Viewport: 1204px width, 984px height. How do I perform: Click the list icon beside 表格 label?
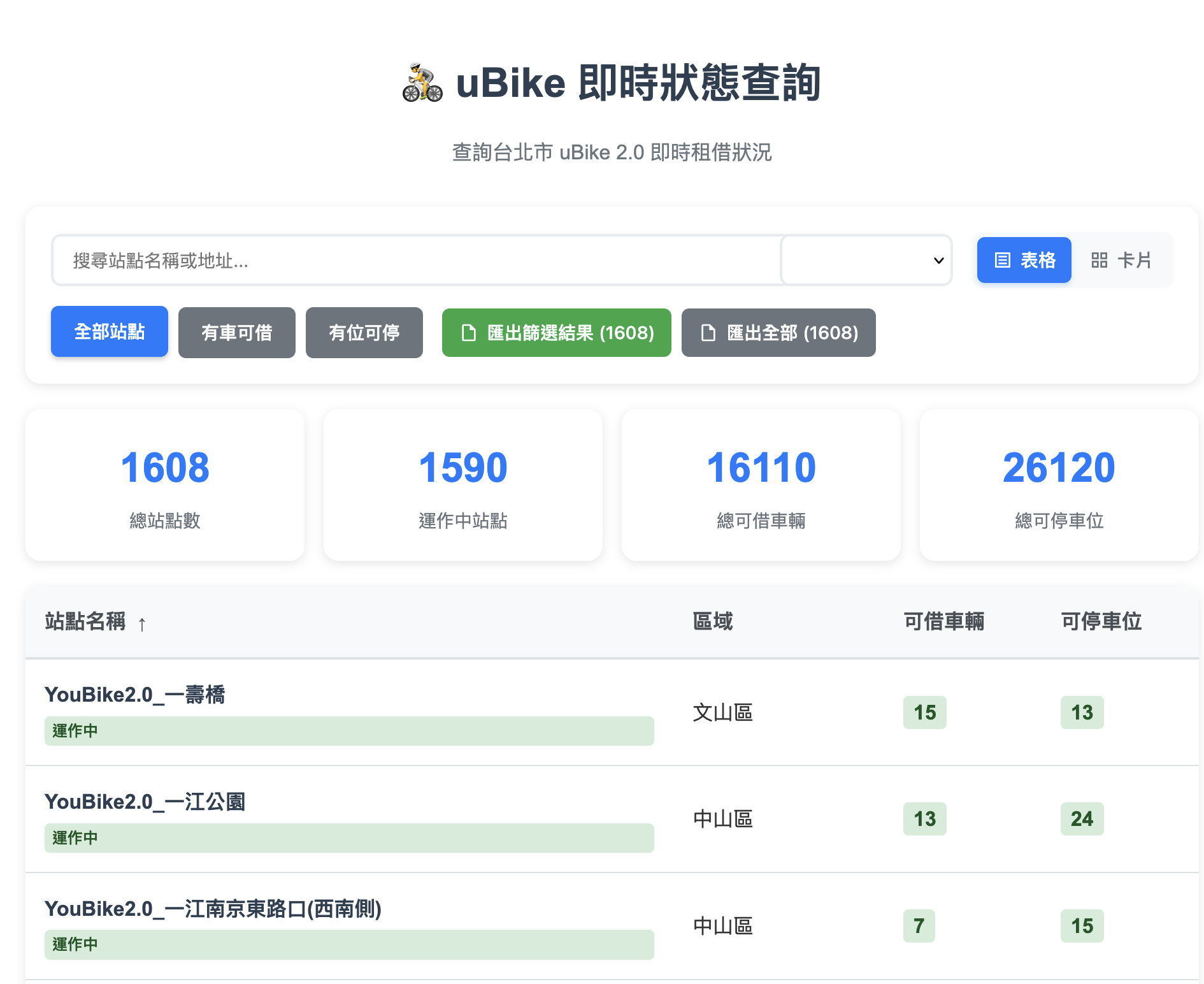[x=1003, y=260]
